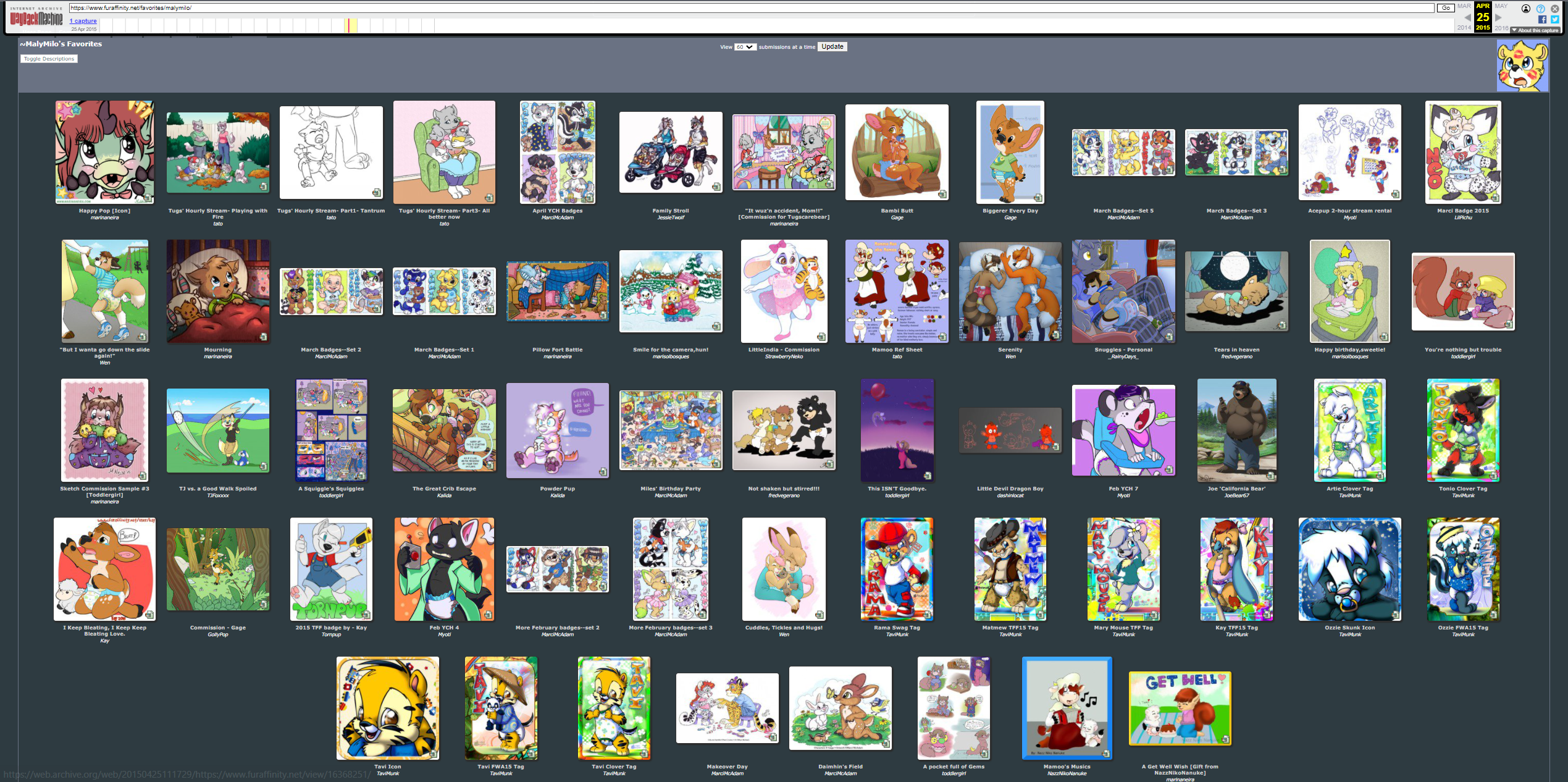This screenshot has width=1568, height=782.
Task: Click the Wayback Machine logo
Action: click(36, 17)
